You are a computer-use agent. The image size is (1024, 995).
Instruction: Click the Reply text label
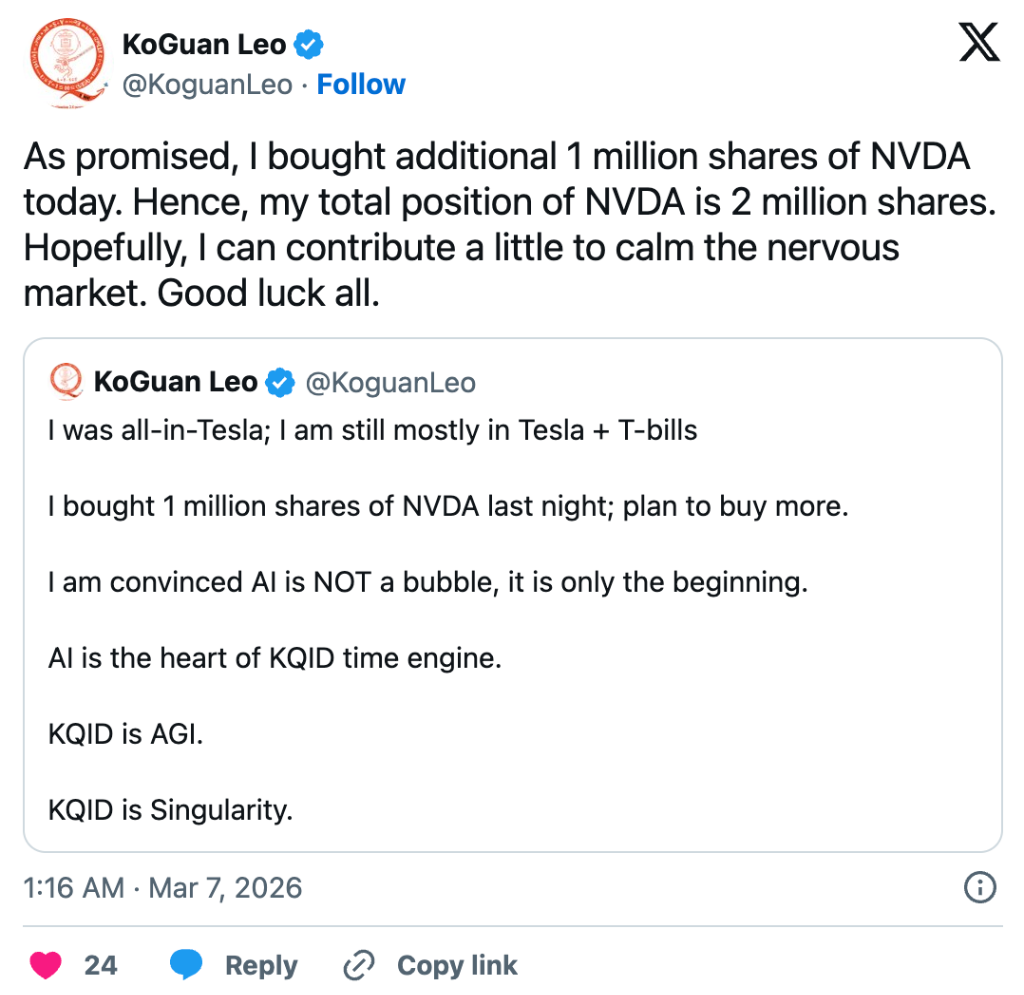[261, 965]
